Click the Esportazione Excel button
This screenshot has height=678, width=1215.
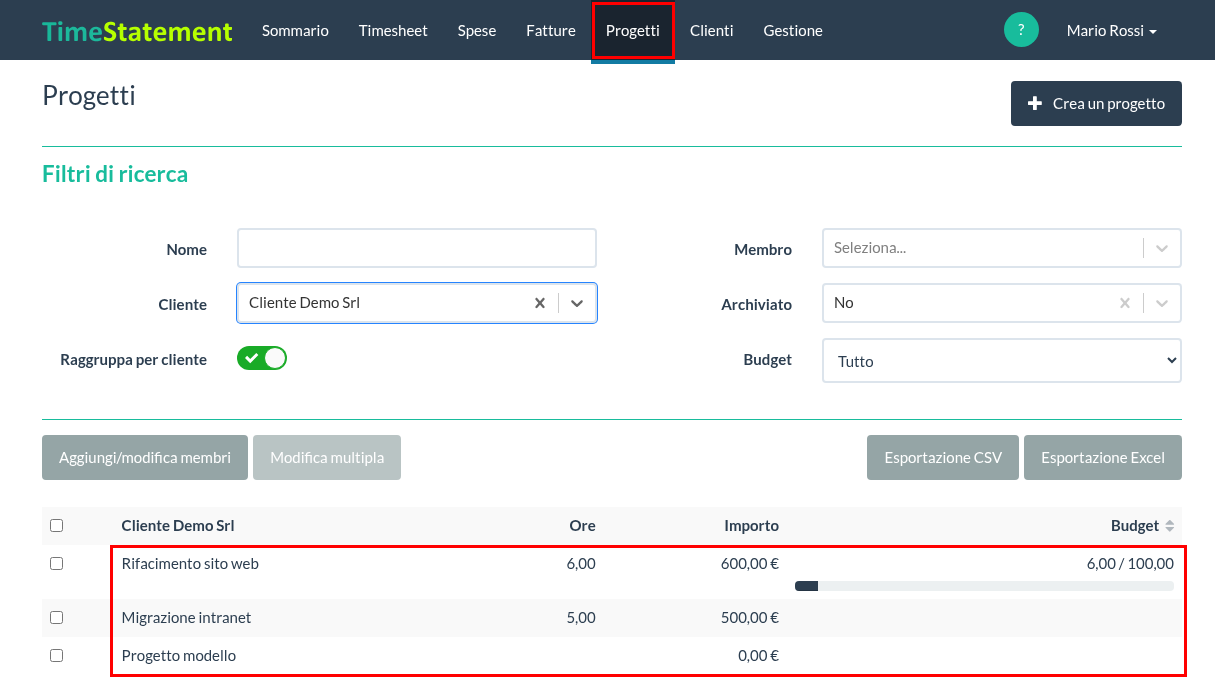pyautogui.click(x=1103, y=458)
